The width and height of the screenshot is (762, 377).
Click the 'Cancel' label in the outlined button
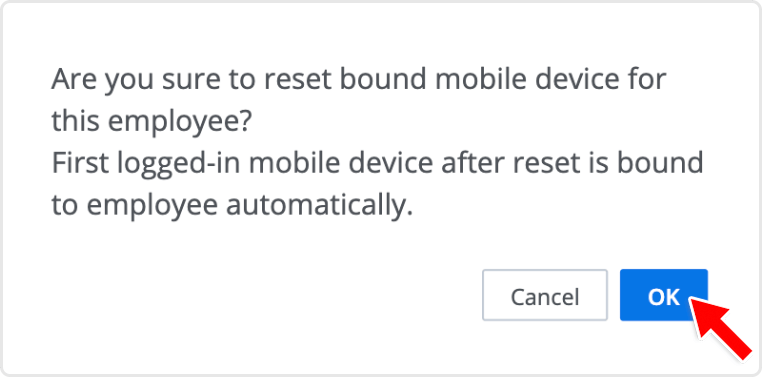tap(545, 296)
